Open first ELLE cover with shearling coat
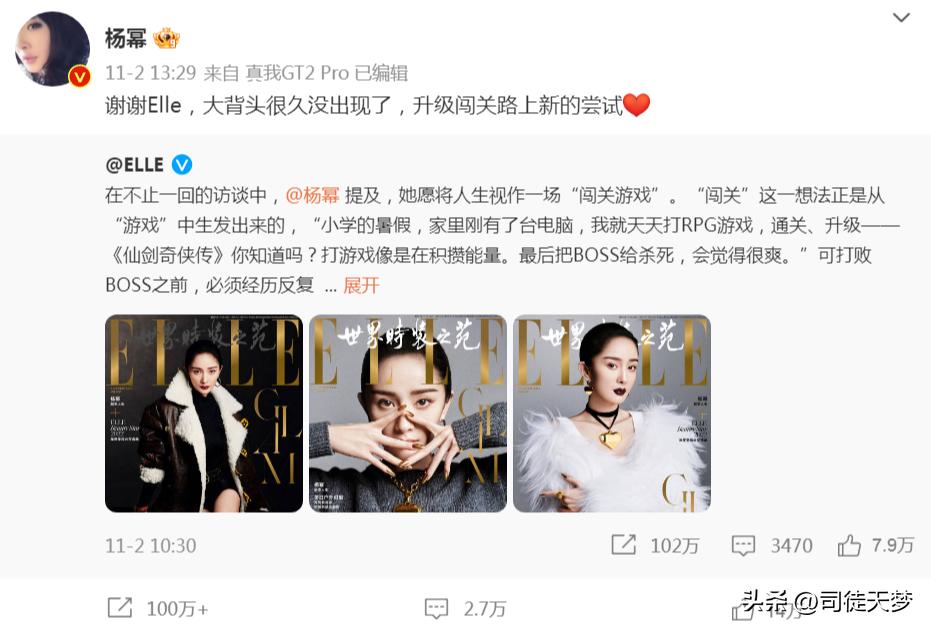 [x=204, y=413]
